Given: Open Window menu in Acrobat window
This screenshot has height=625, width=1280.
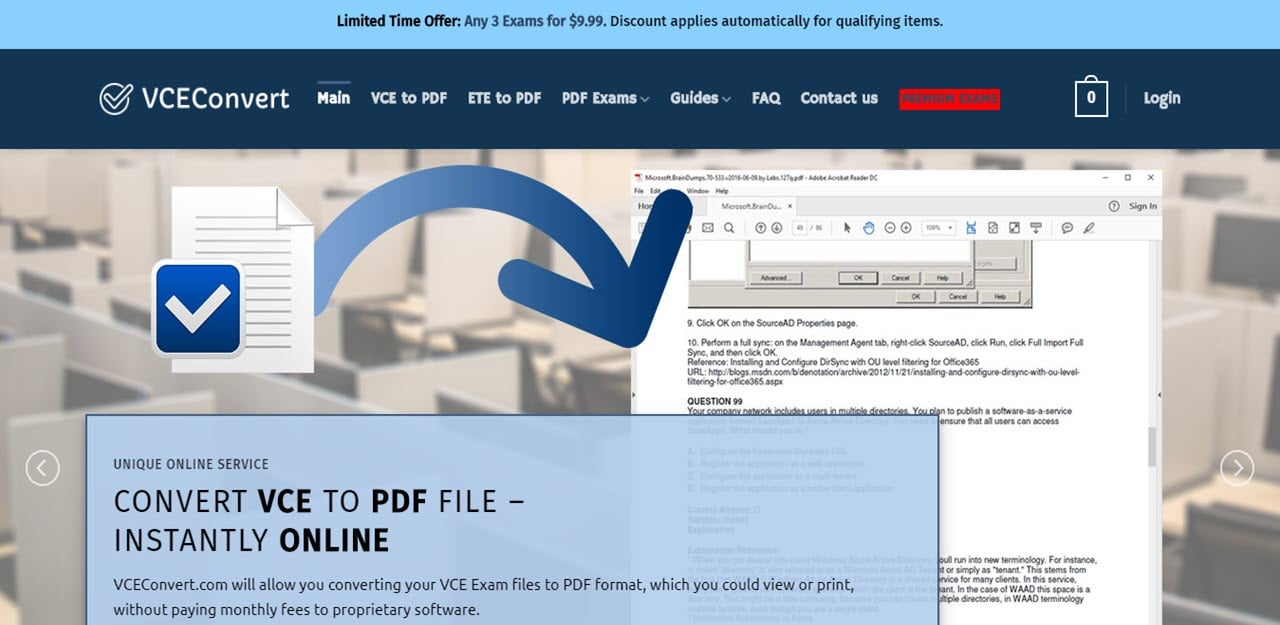Looking at the screenshot, I should (x=698, y=191).
